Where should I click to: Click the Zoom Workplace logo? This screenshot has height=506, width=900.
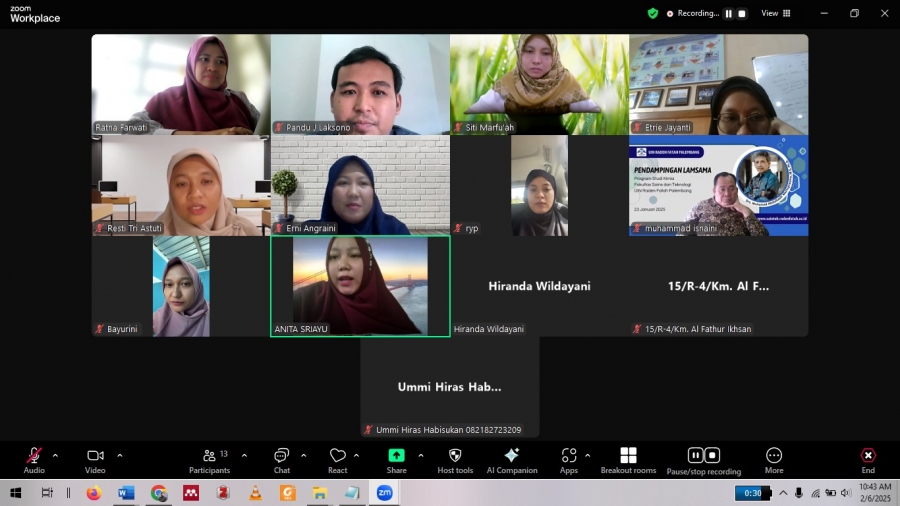[x=35, y=14]
